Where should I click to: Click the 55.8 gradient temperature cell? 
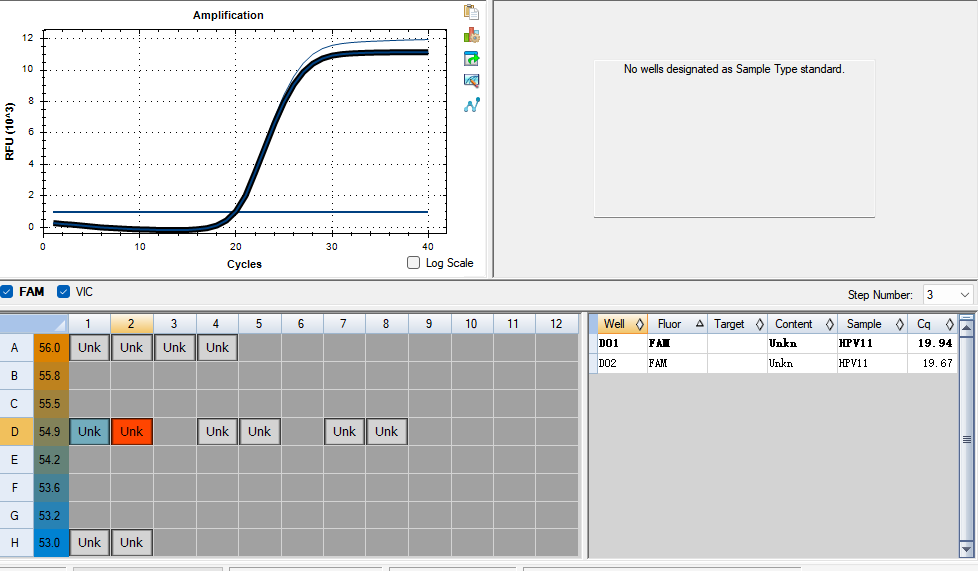tap(51, 376)
